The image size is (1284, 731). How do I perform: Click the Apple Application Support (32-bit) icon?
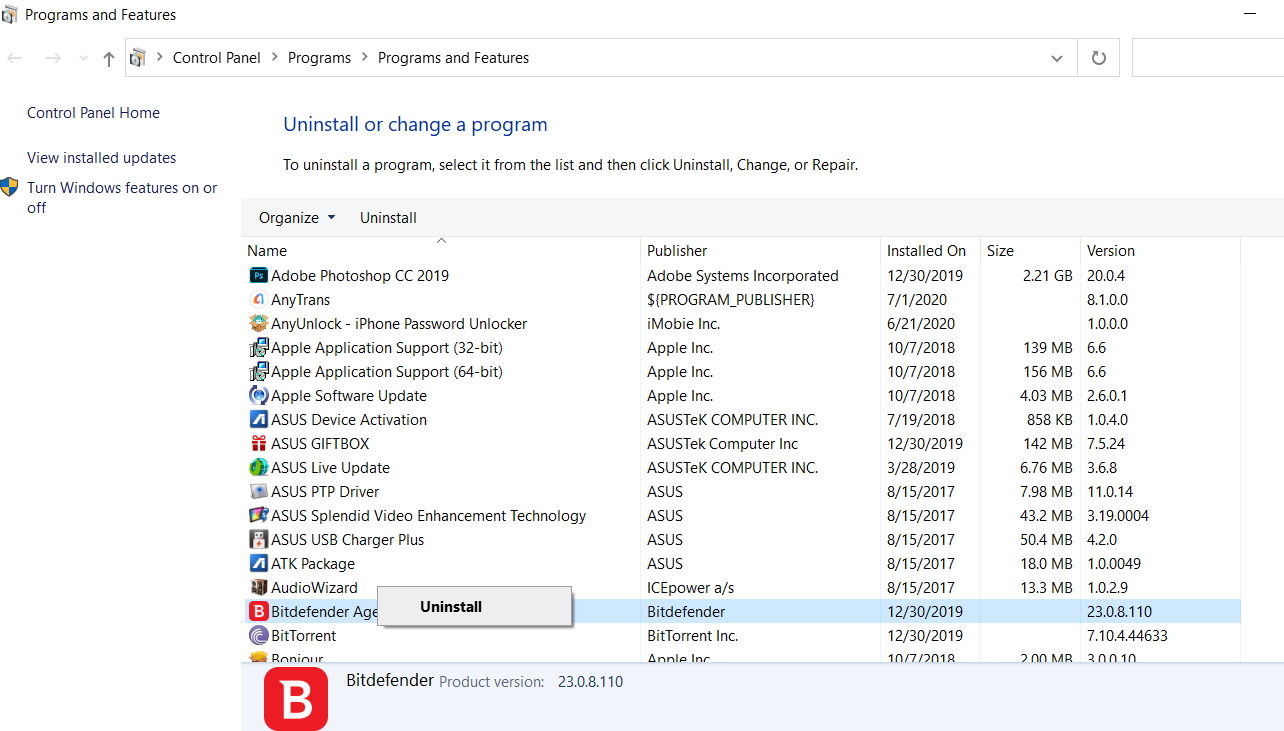pyautogui.click(x=258, y=348)
